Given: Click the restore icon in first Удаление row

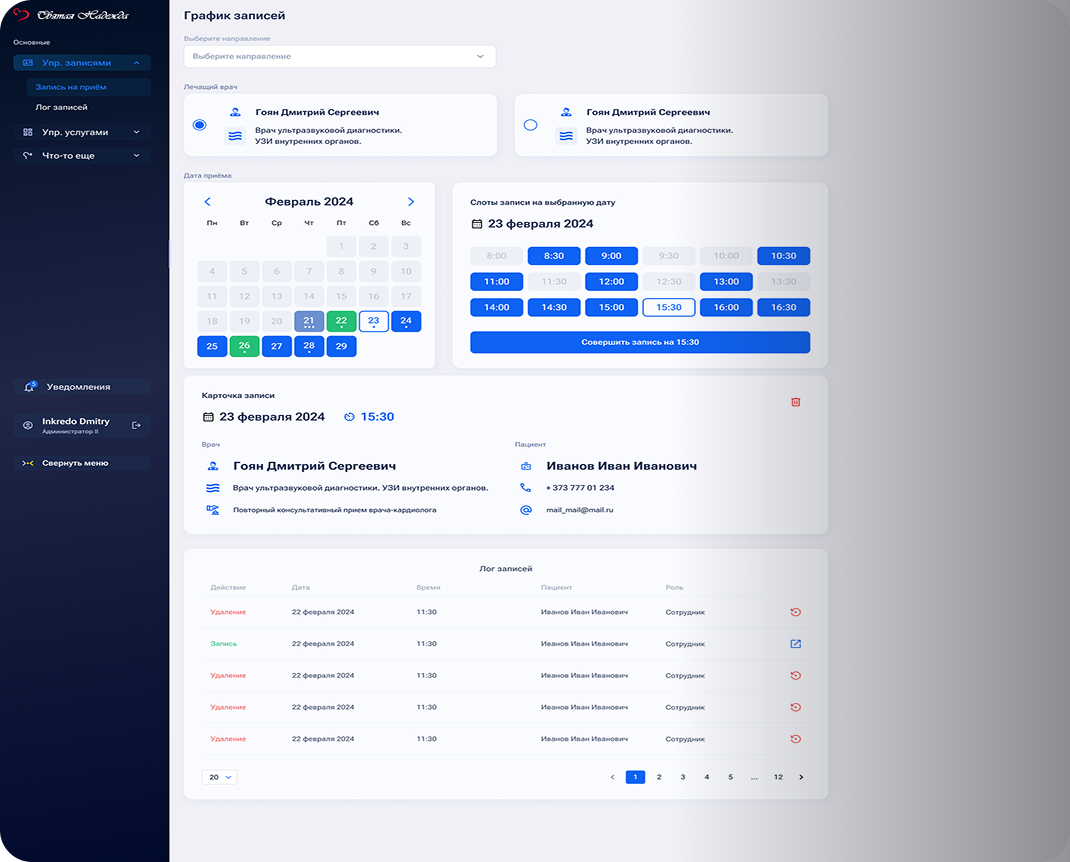Looking at the screenshot, I should point(796,612).
